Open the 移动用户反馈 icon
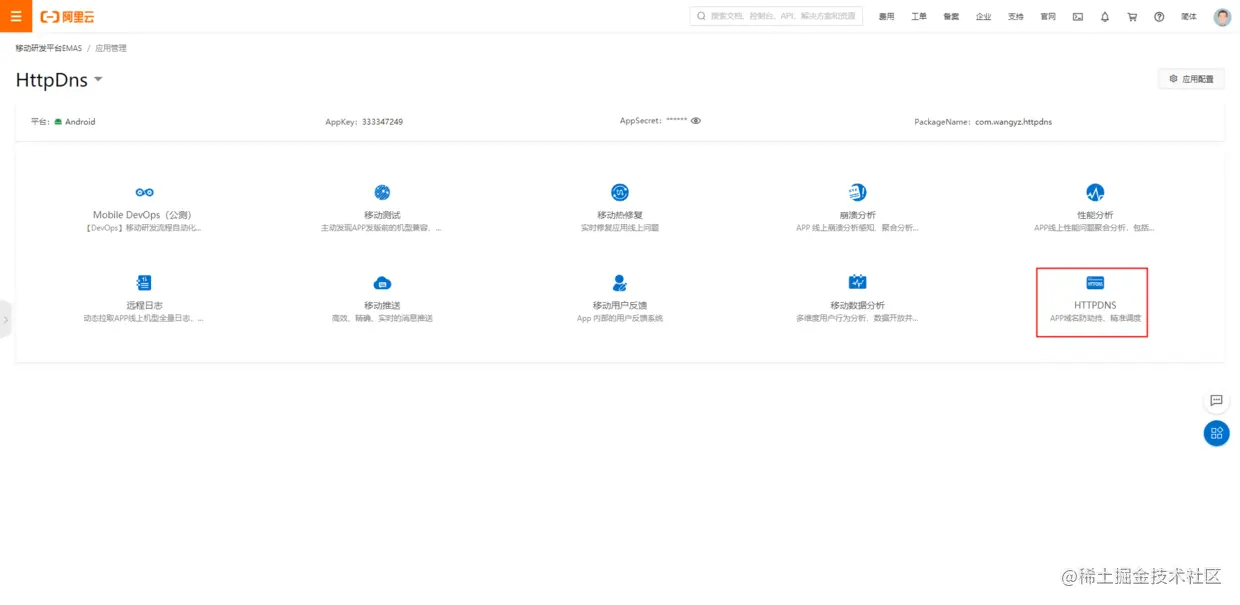Screen dimensions: 1240x605 (620, 283)
